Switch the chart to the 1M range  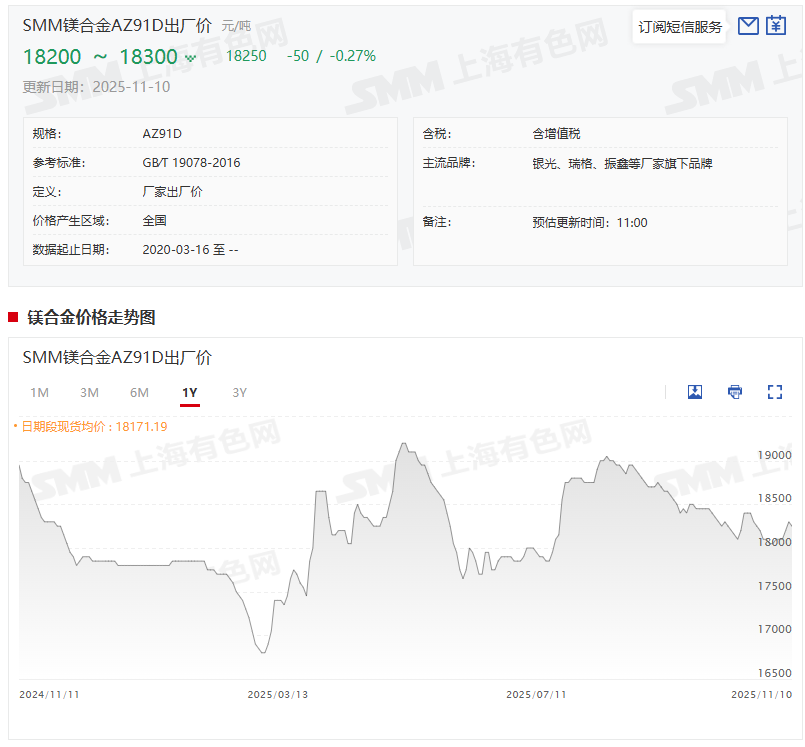click(x=39, y=393)
